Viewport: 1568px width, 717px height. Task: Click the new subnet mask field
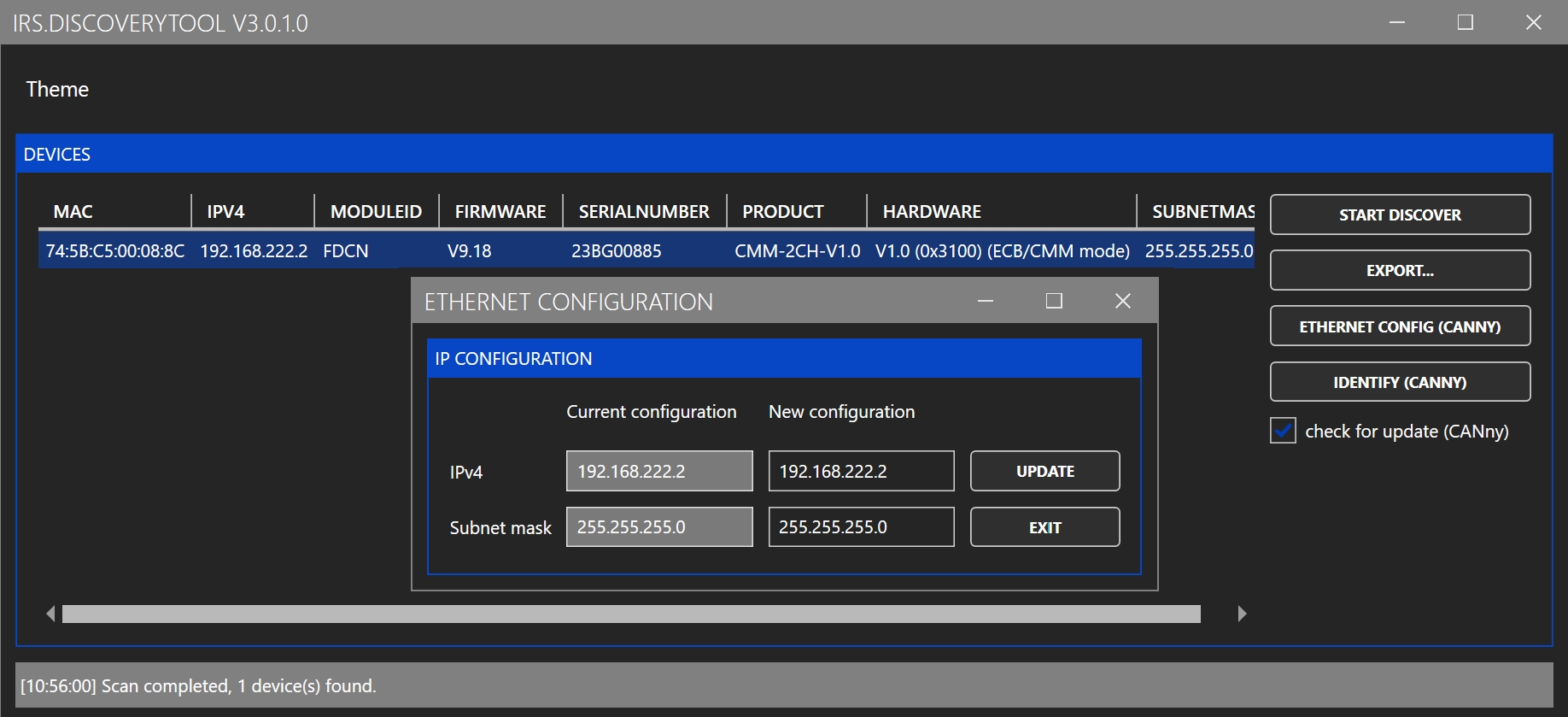[x=861, y=527]
